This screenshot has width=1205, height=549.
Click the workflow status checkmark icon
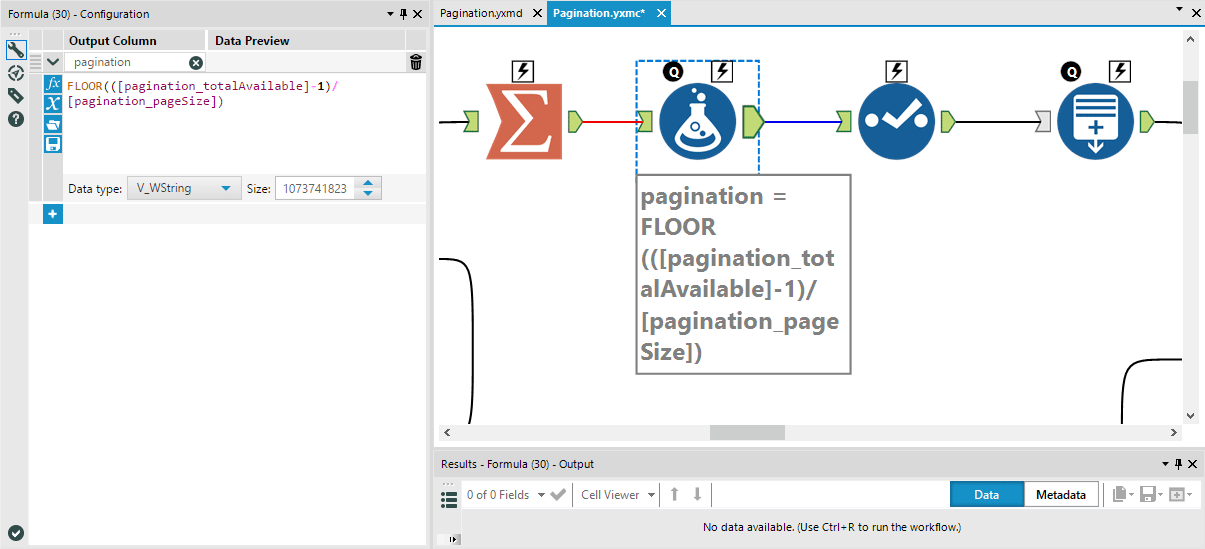click(16, 533)
